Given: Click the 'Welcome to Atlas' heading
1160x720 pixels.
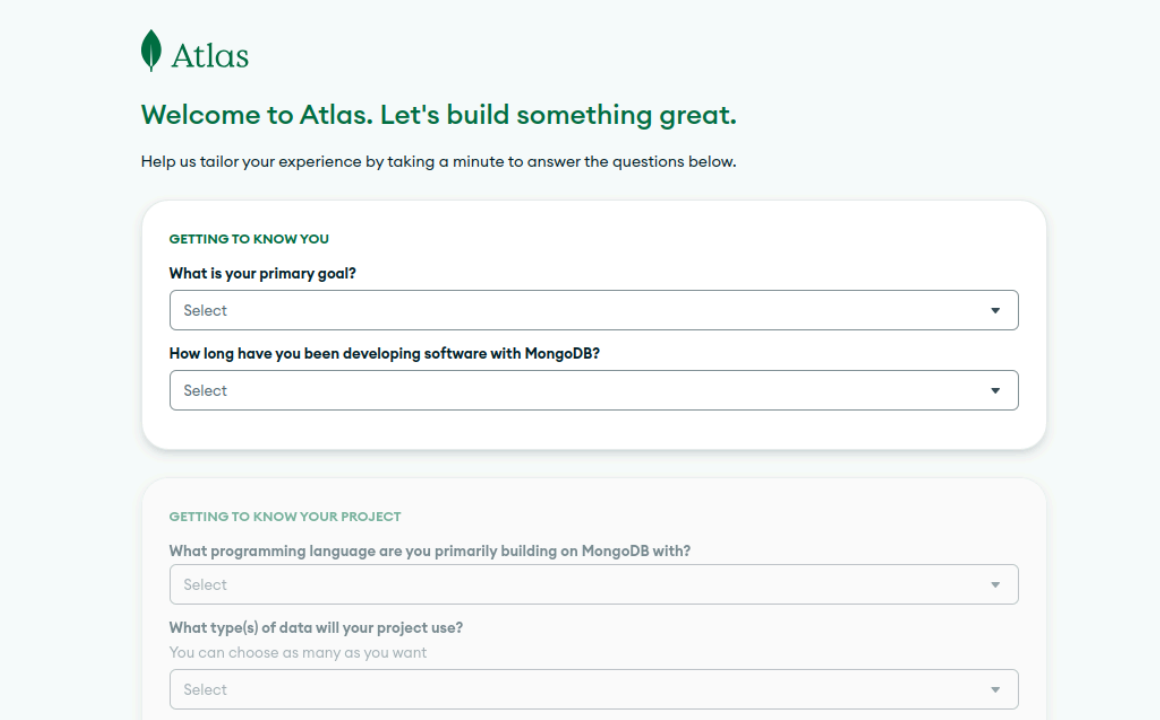Looking at the screenshot, I should coord(437,114).
